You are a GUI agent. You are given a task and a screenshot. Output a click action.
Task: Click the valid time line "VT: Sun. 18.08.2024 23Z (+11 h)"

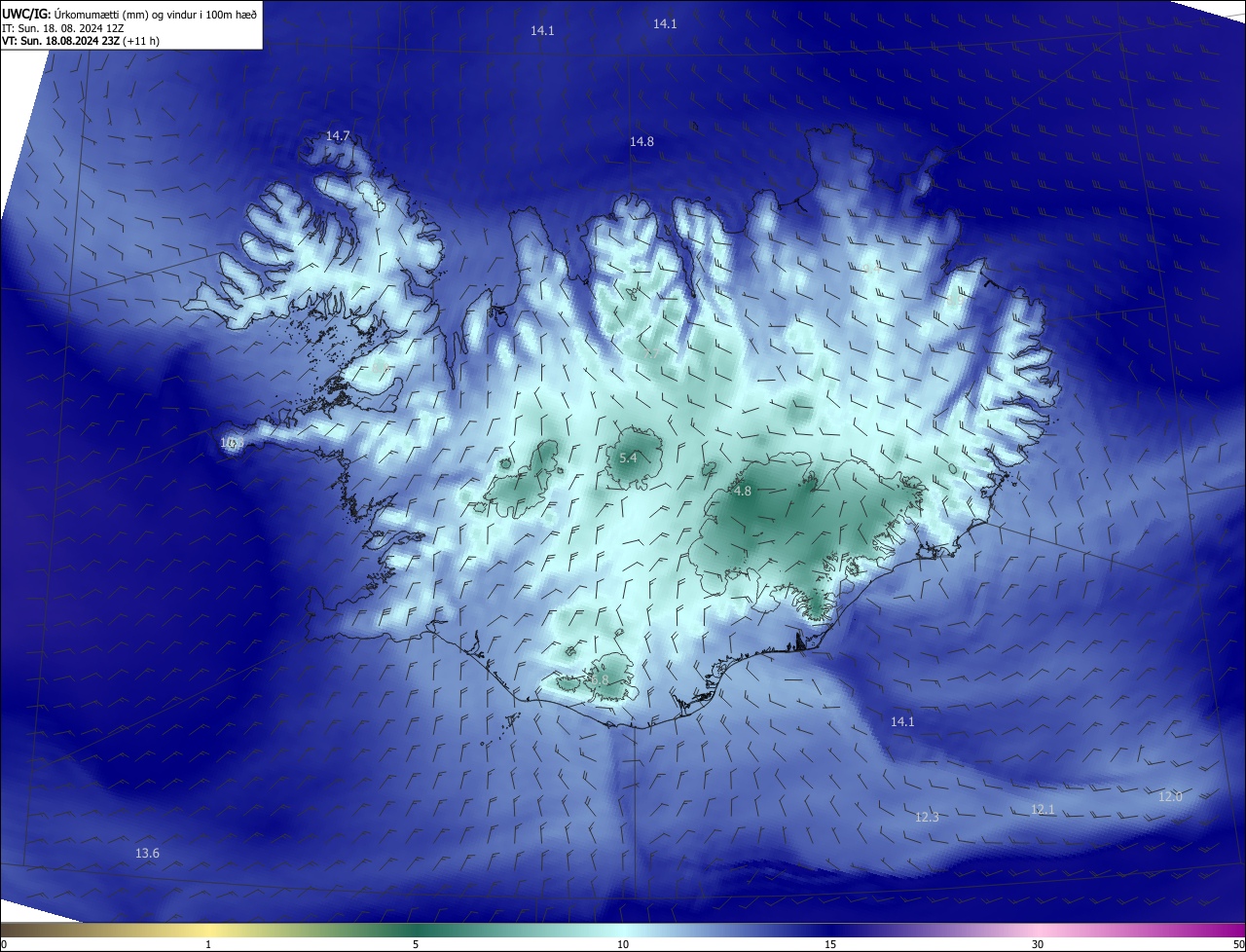coord(81,41)
